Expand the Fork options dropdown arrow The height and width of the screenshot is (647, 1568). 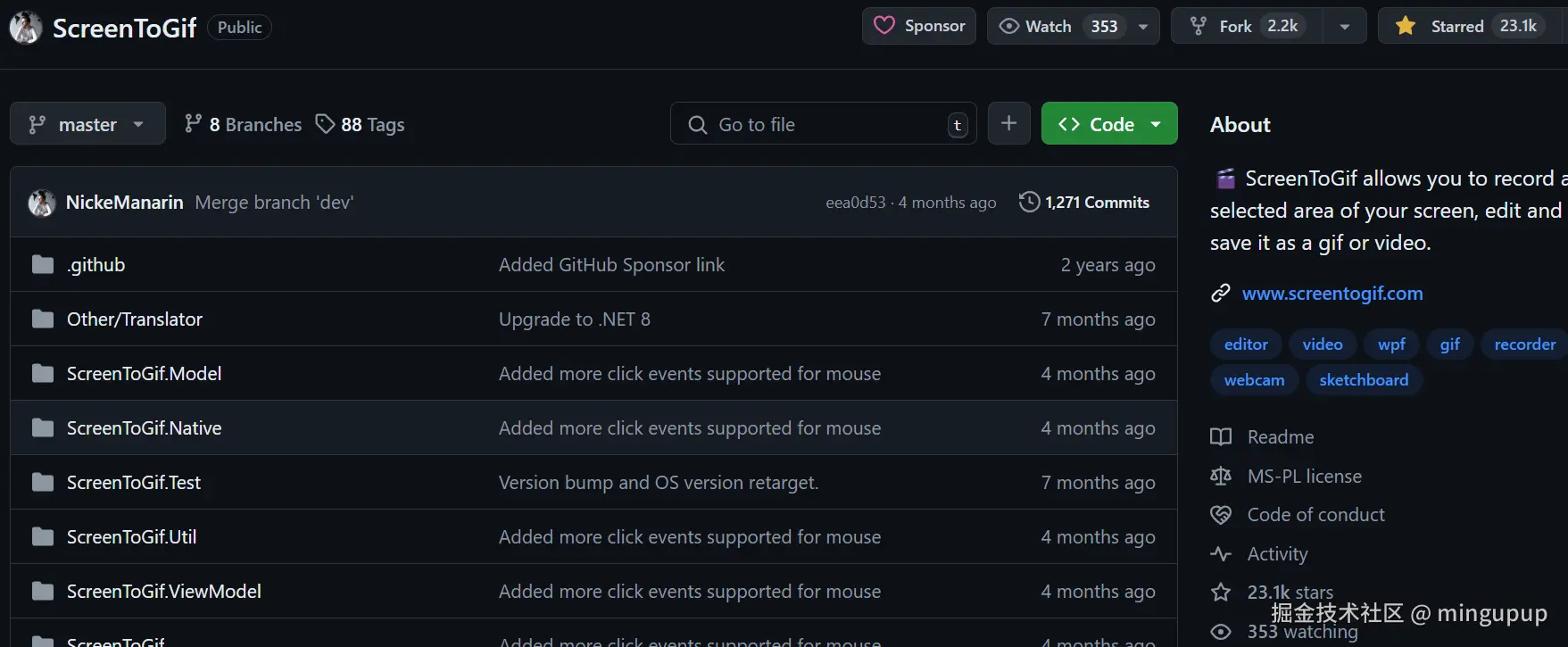click(1344, 26)
